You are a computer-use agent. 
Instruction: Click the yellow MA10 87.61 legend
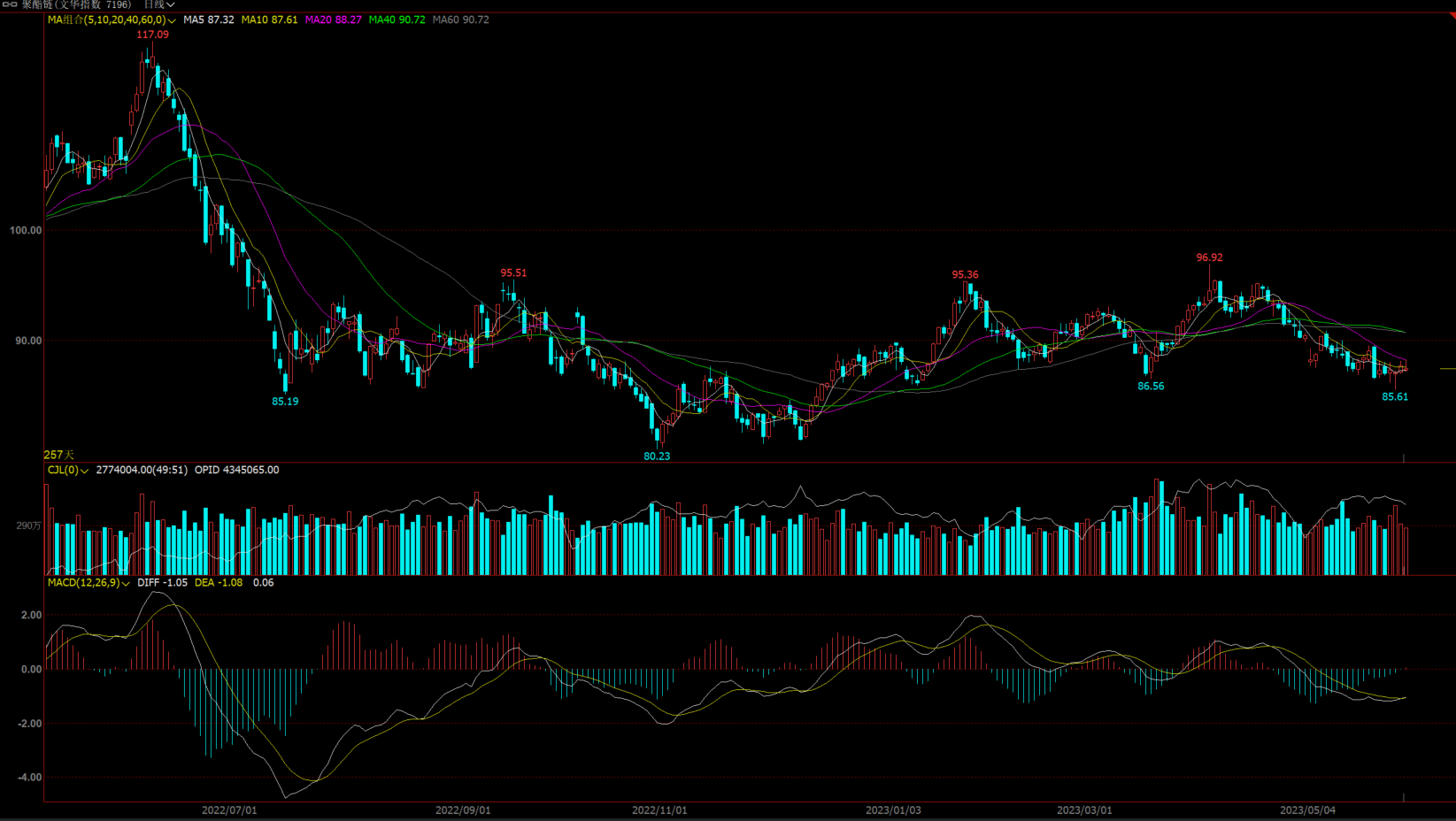point(269,19)
